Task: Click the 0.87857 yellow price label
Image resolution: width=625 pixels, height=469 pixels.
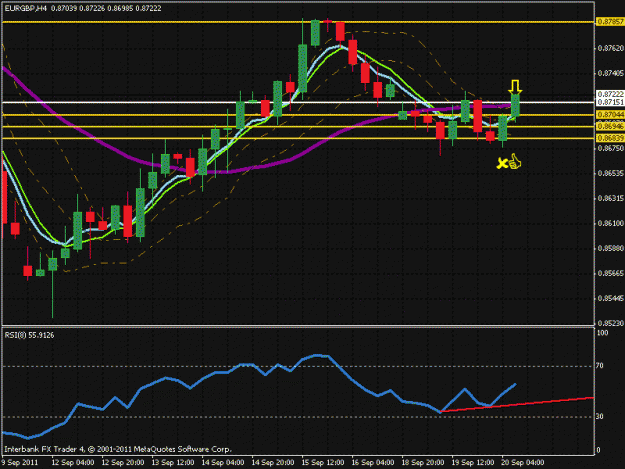Action: (610, 22)
